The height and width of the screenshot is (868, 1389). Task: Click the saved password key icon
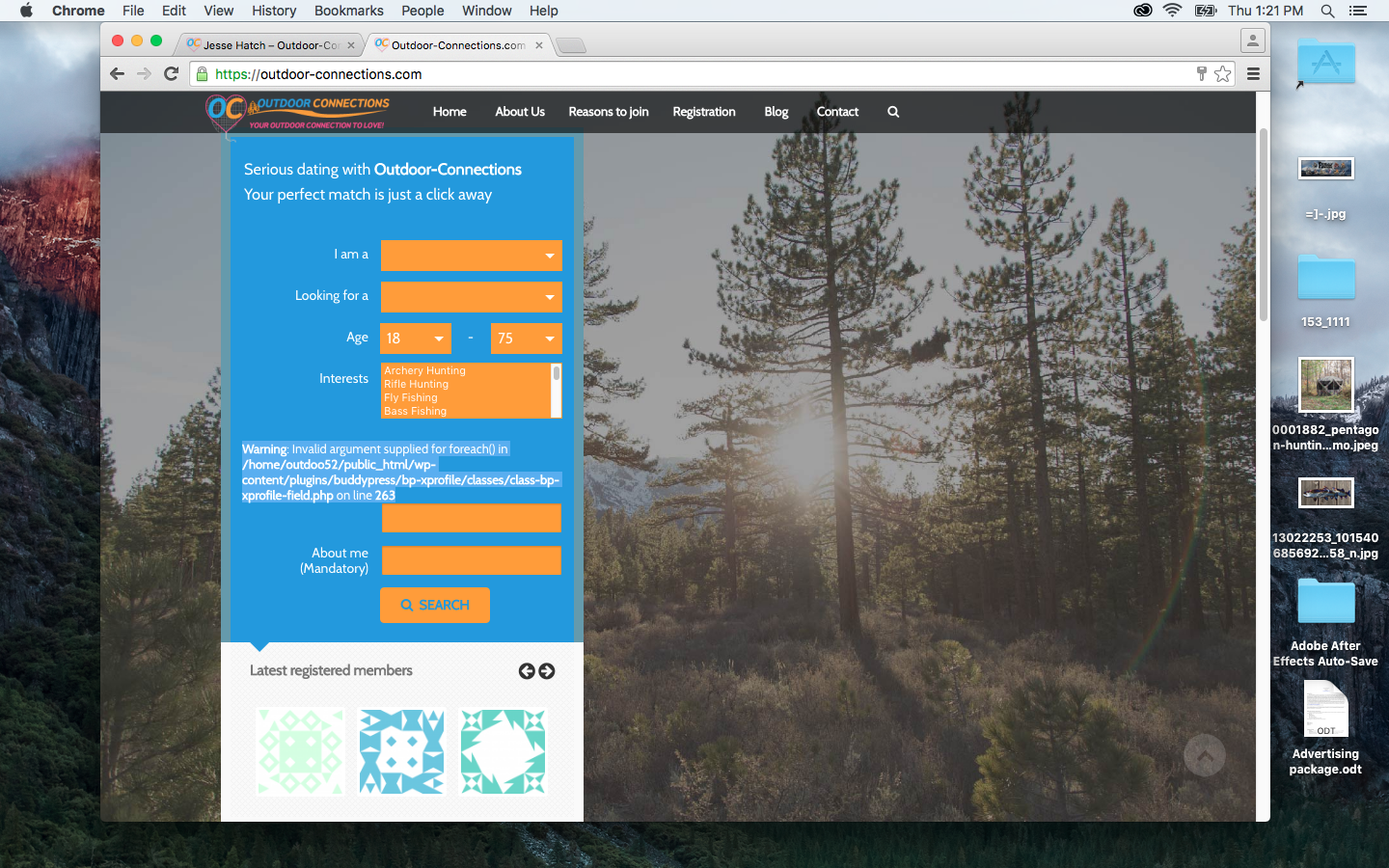1202,74
